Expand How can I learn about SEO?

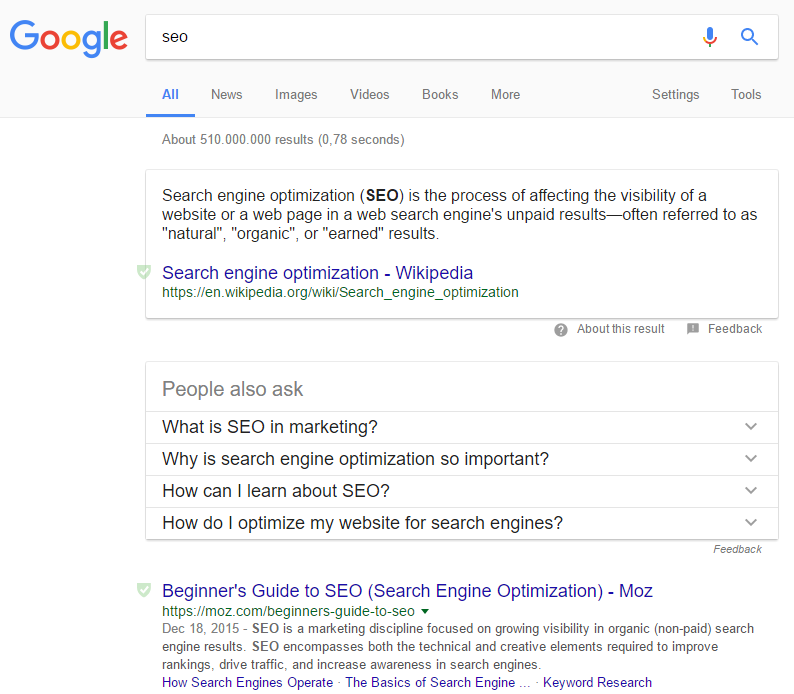(462, 491)
